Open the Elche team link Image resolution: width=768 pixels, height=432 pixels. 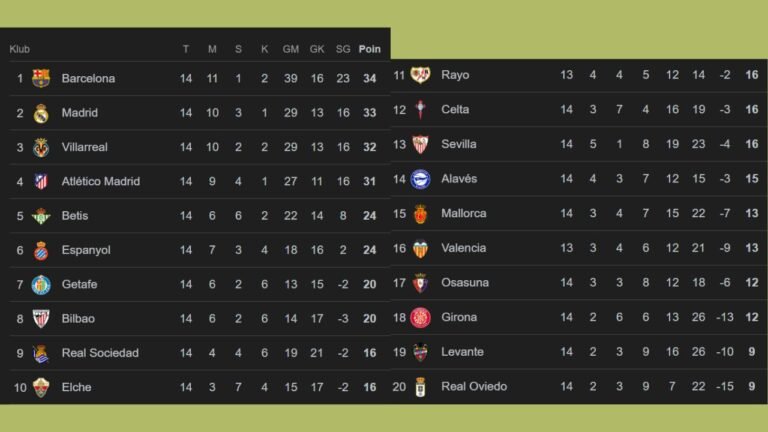pos(76,387)
